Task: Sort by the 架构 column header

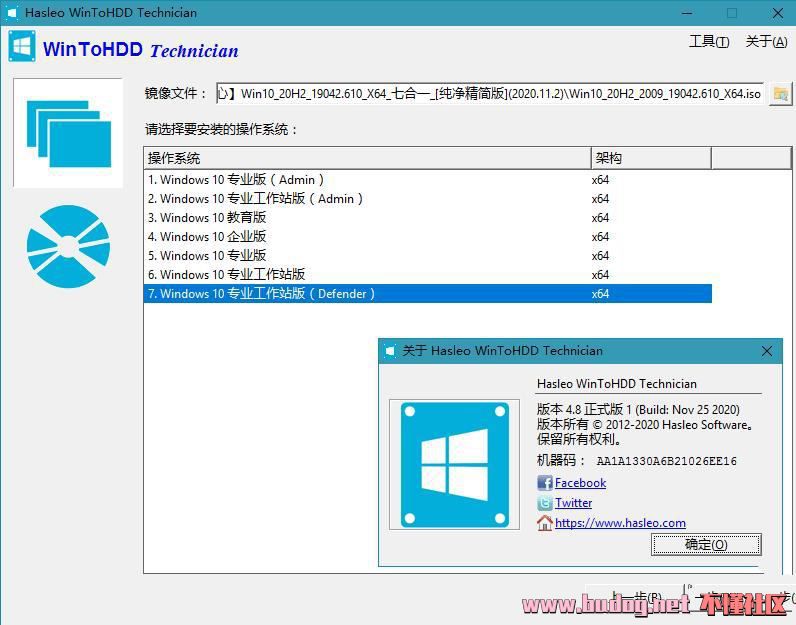Action: click(651, 158)
